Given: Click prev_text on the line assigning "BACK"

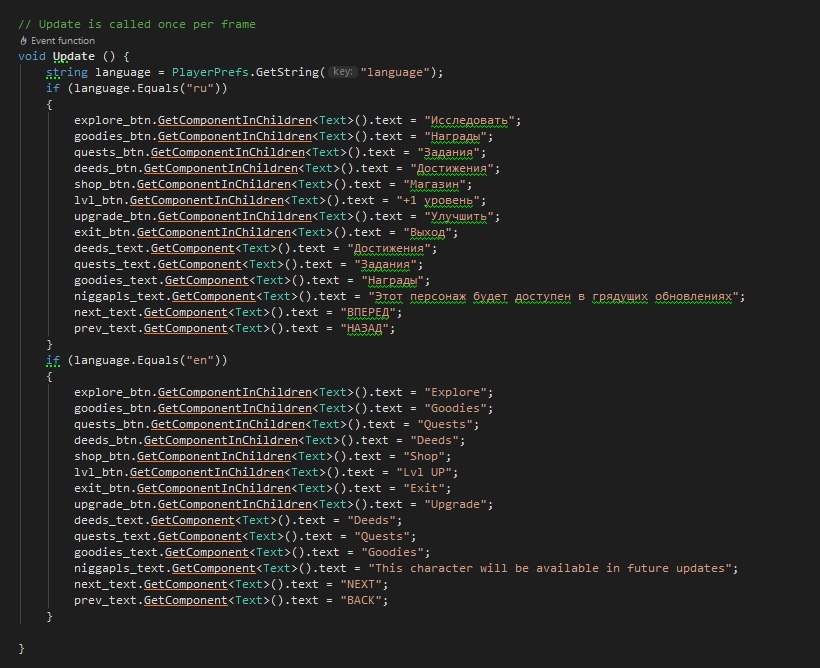Looking at the screenshot, I should [x=106, y=600].
